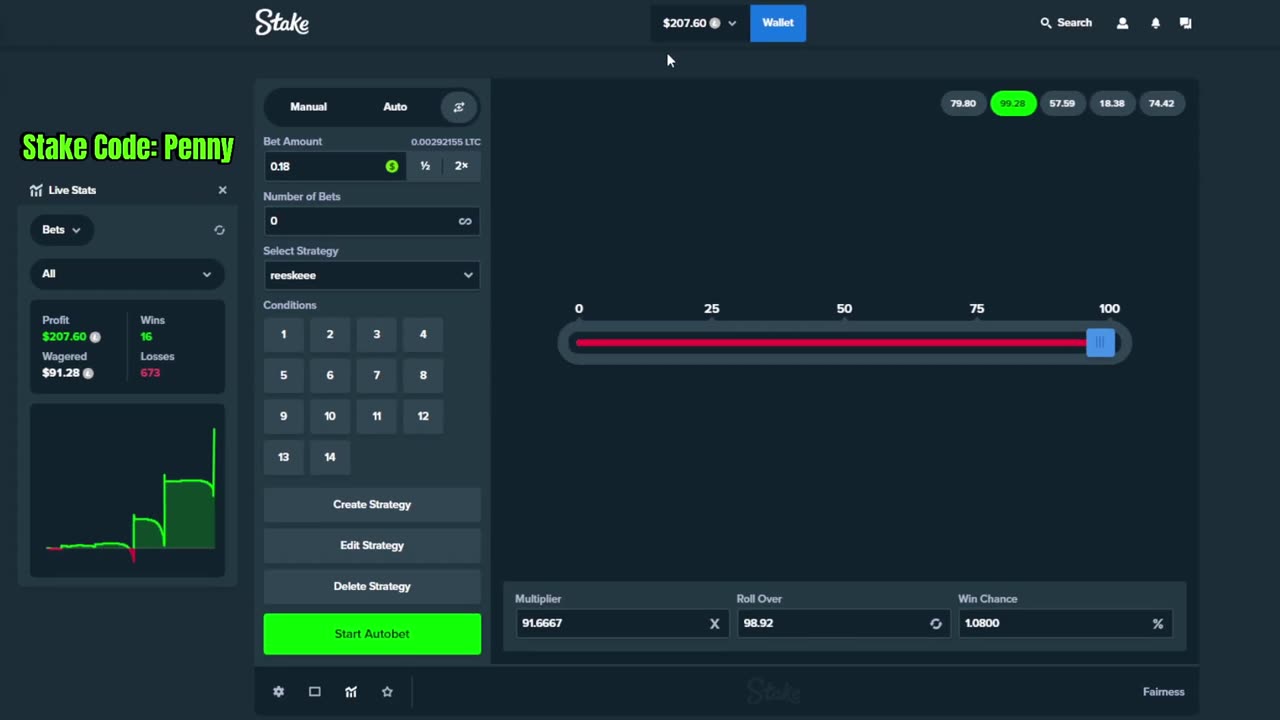Image resolution: width=1280 pixels, height=720 pixels.
Task: Select condition 3
Action: 376,335
